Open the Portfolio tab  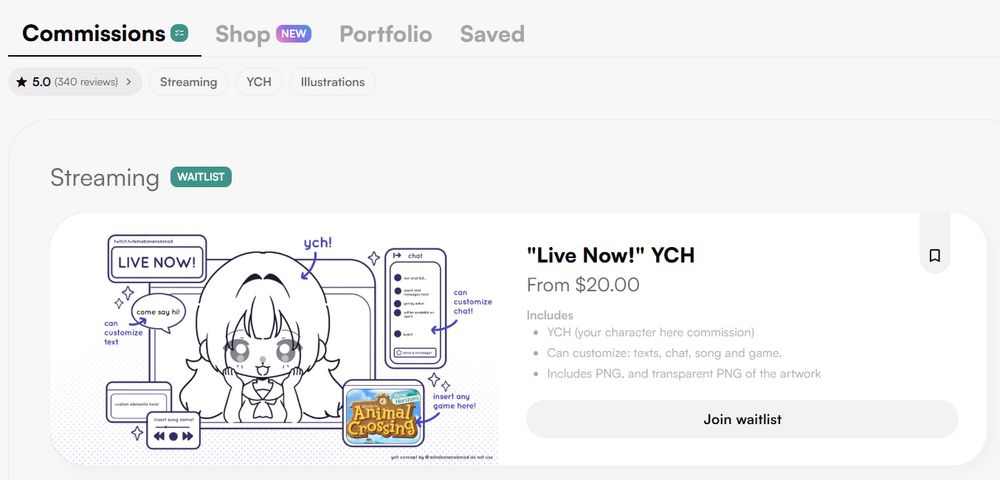[386, 34]
